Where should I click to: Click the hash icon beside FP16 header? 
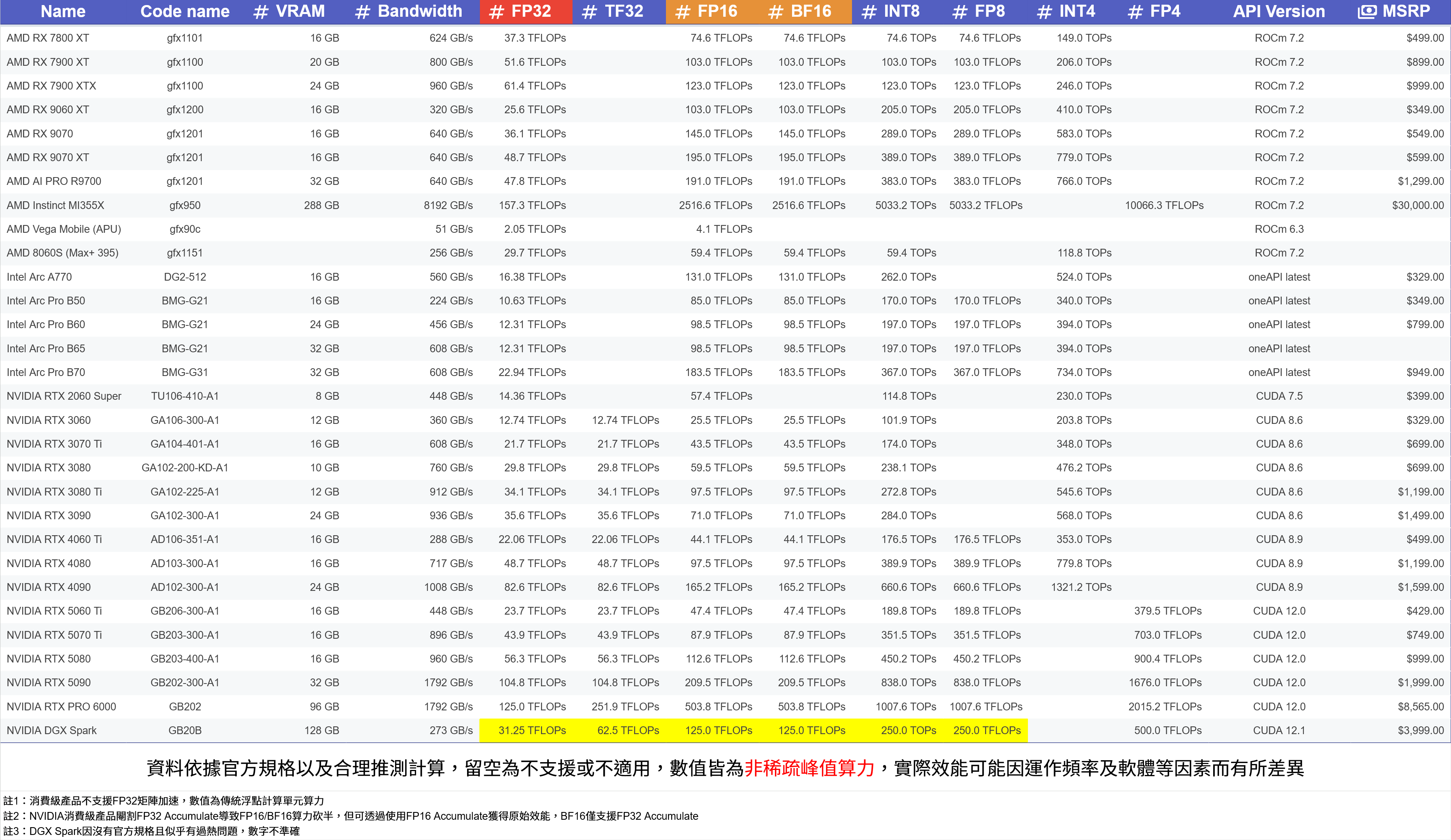click(x=683, y=12)
